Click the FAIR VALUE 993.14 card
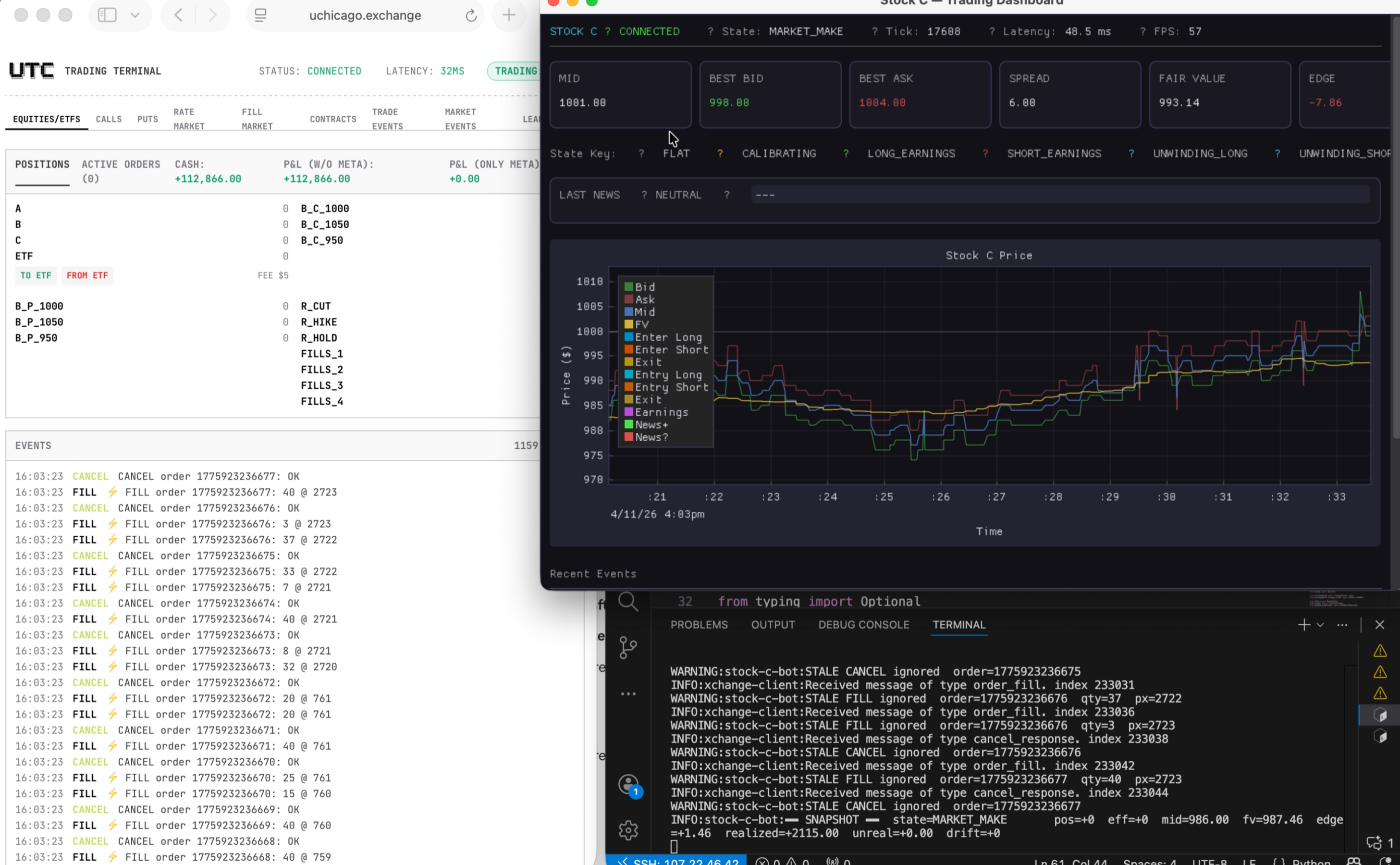This screenshot has width=1400, height=865. tap(1219, 94)
